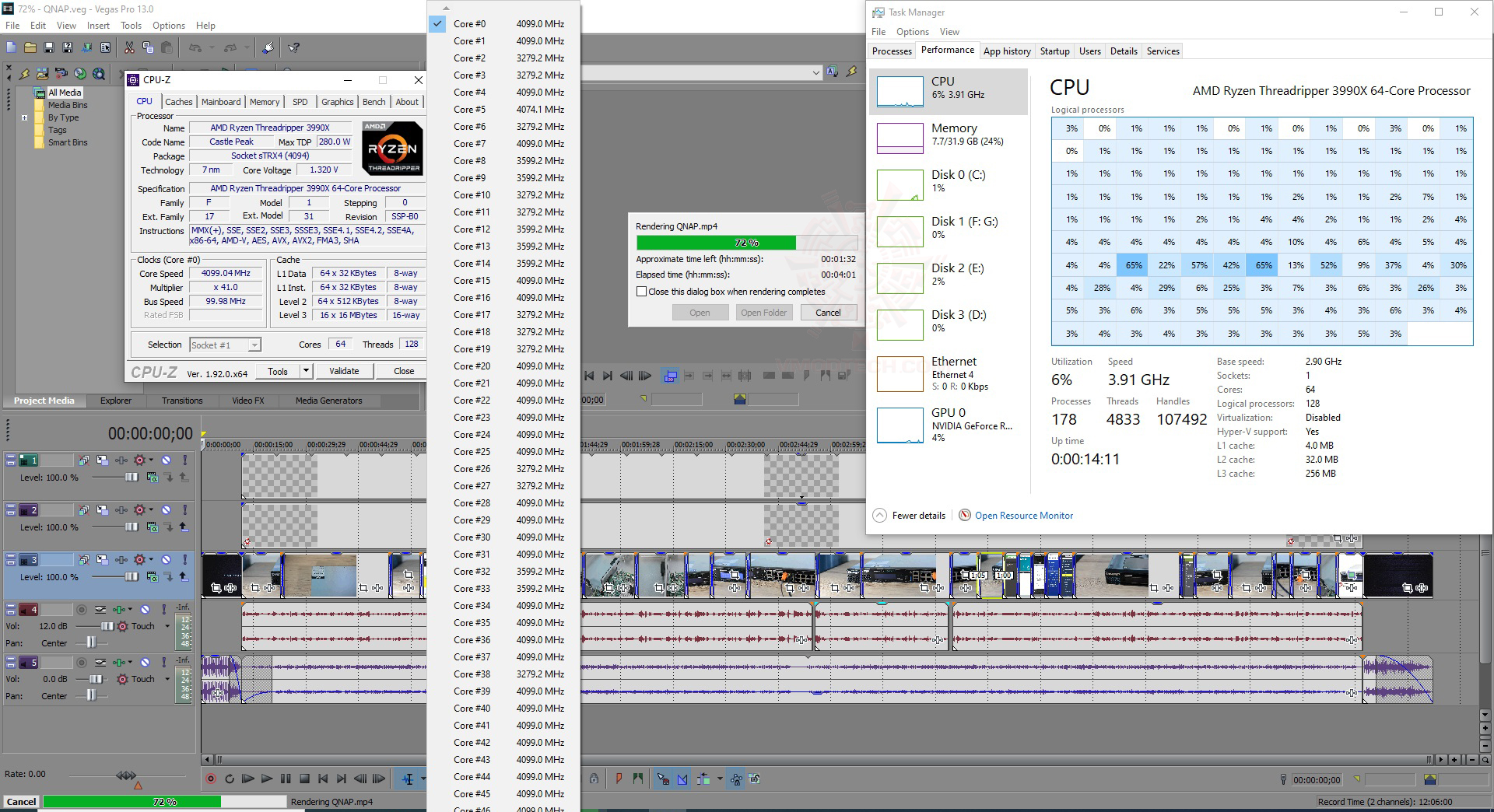The height and width of the screenshot is (812, 1494).
Task: Click the What's This Help icon
Action: 293,47
